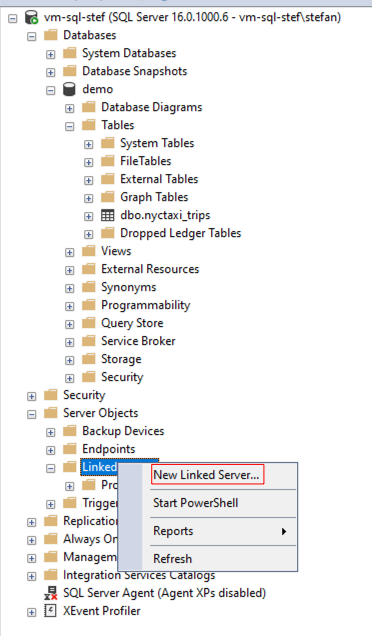Click the XEvent Profiler icon
The width and height of the screenshot is (372, 636).
(50, 611)
